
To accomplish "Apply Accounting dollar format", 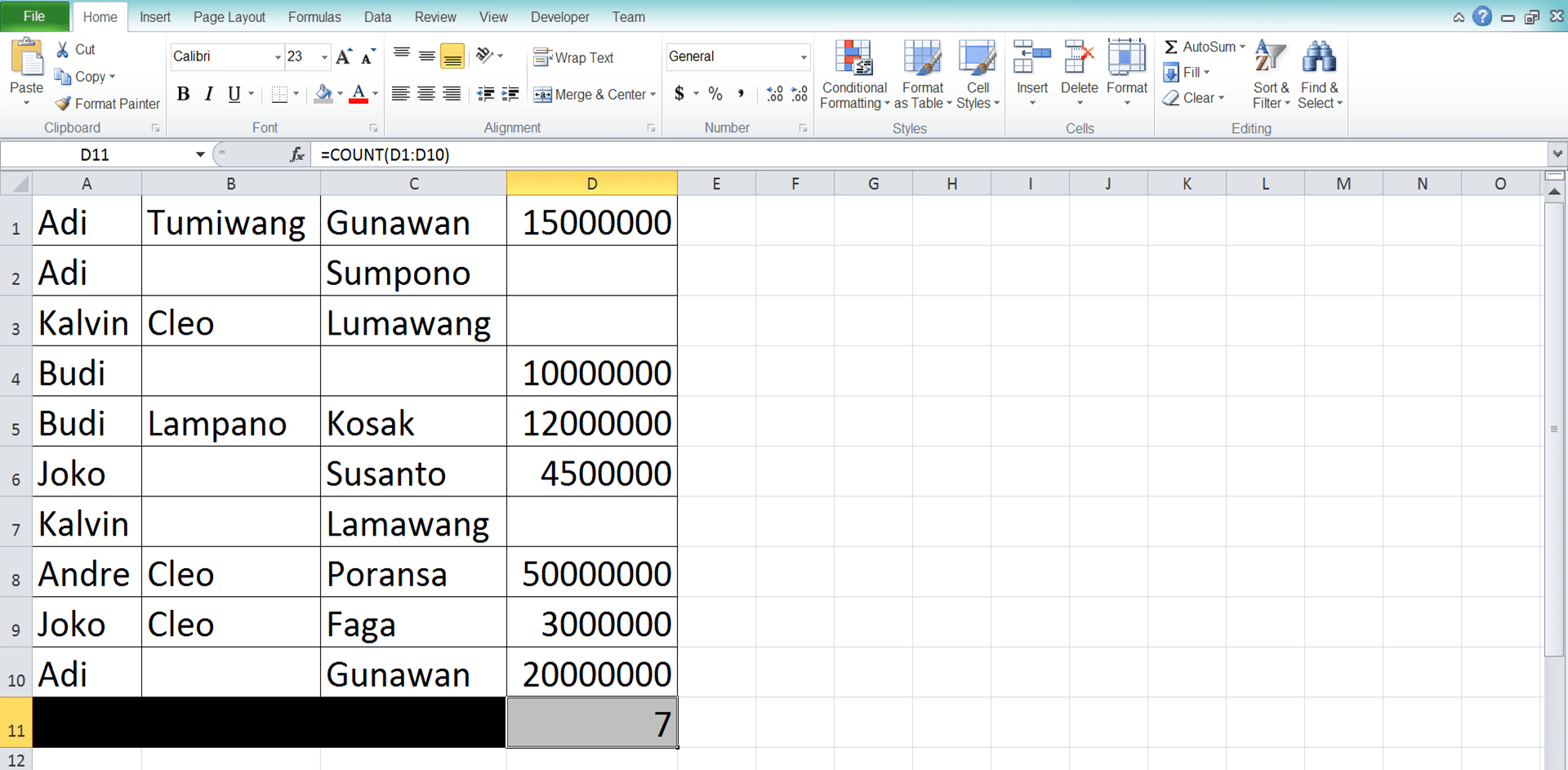I will [x=679, y=94].
